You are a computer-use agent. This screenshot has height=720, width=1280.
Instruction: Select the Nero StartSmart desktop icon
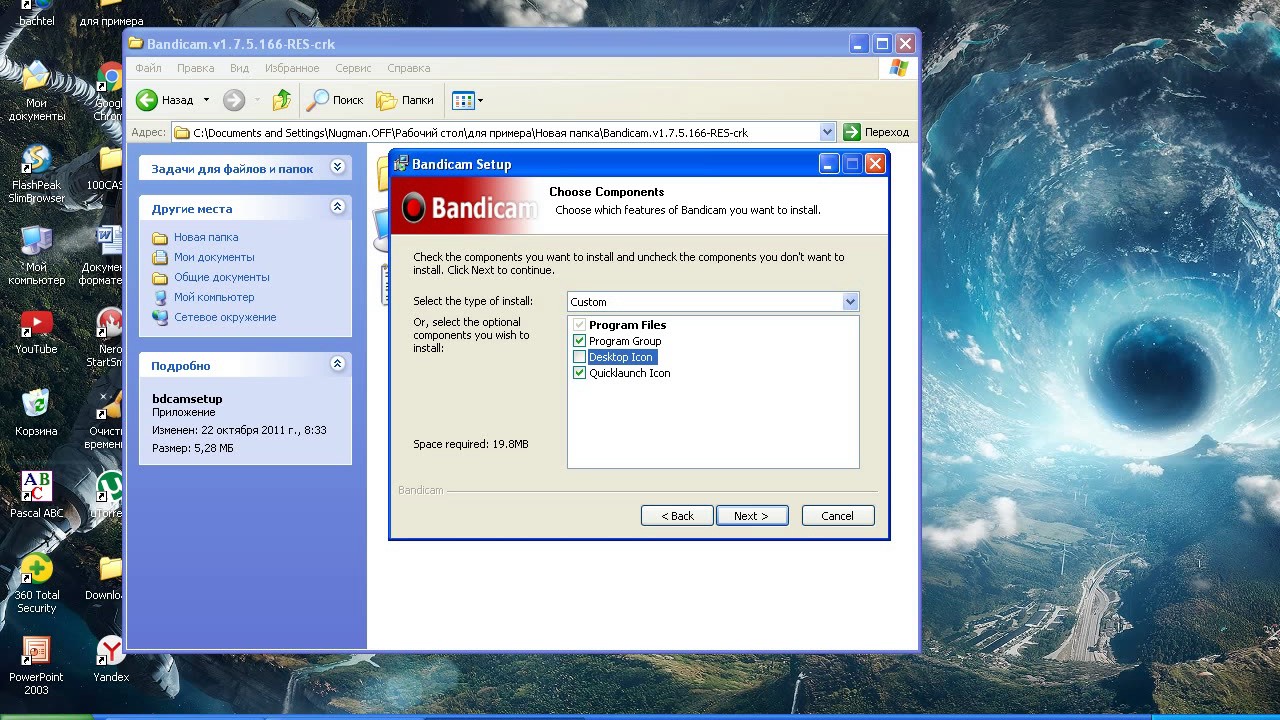pyautogui.click(x=106, y=339)
